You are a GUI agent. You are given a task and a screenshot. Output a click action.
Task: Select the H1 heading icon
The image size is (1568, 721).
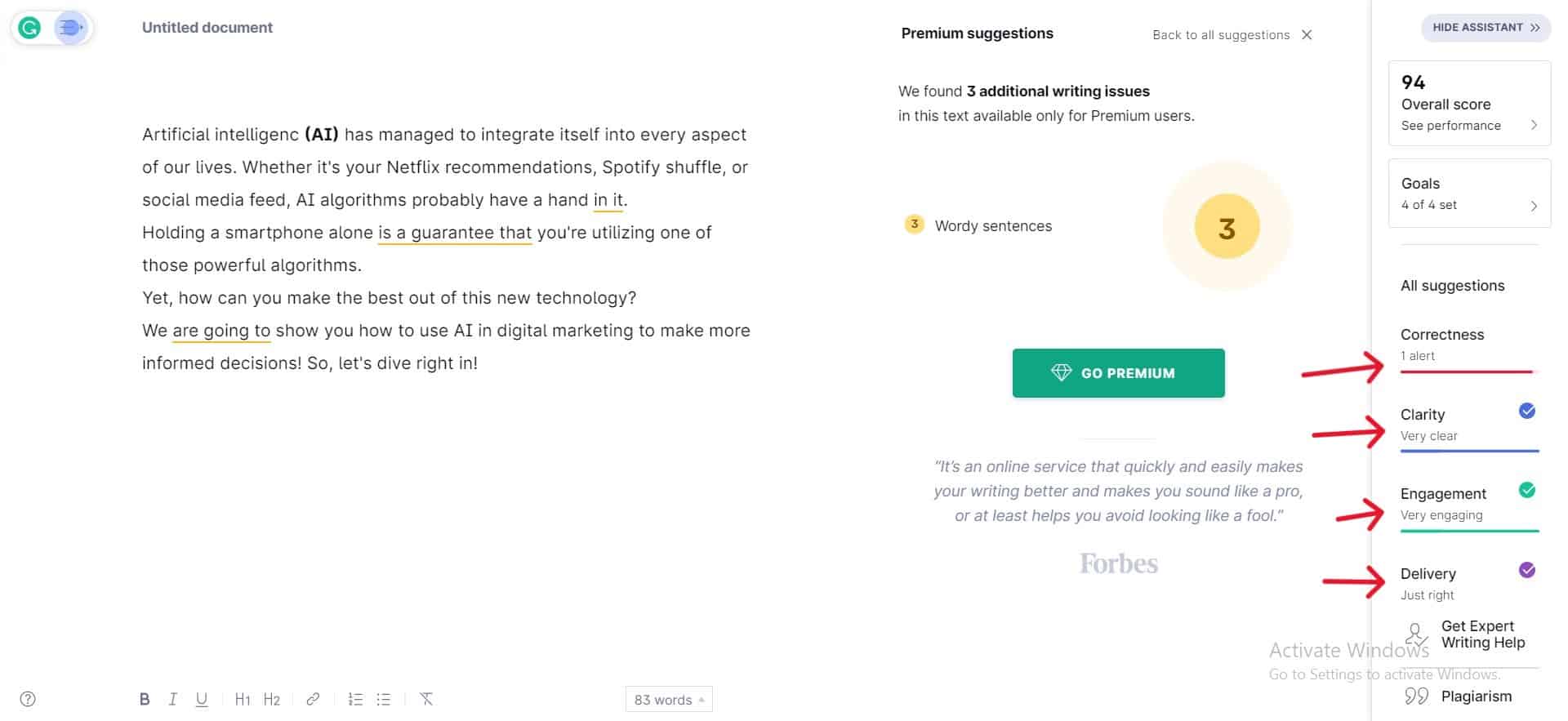coord(243,699)
